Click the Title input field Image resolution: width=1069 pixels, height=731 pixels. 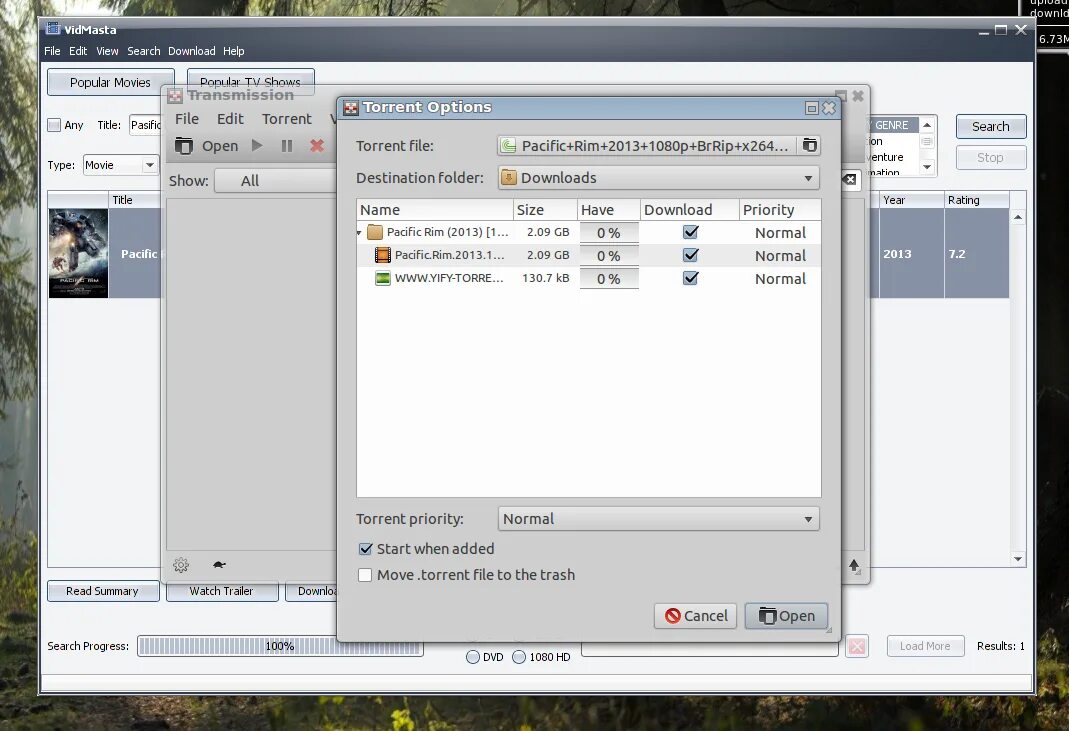pos(145,125)
